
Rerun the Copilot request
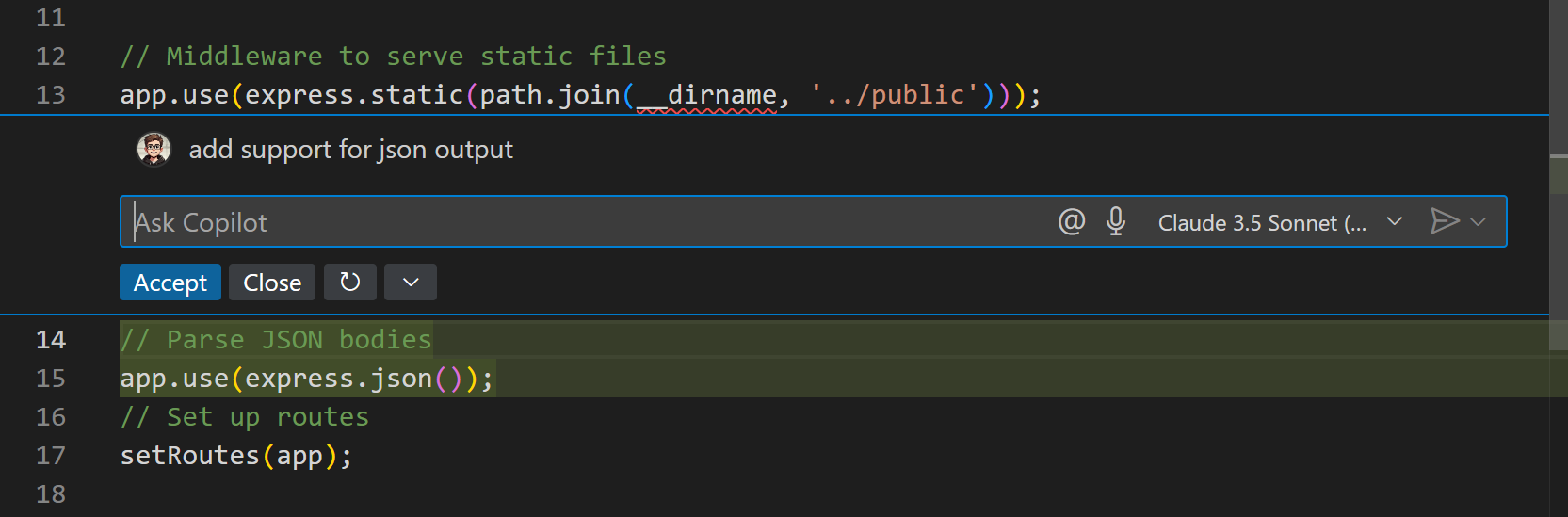click(x=349, y=283)
